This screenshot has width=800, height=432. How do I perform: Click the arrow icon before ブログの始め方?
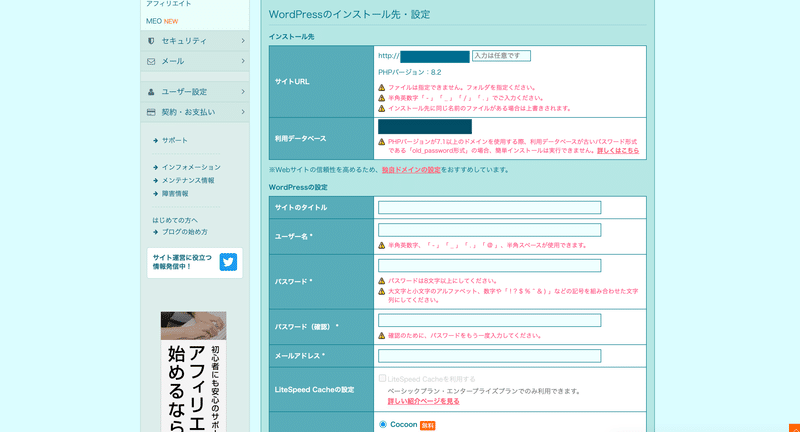click(x=156, y=232)
